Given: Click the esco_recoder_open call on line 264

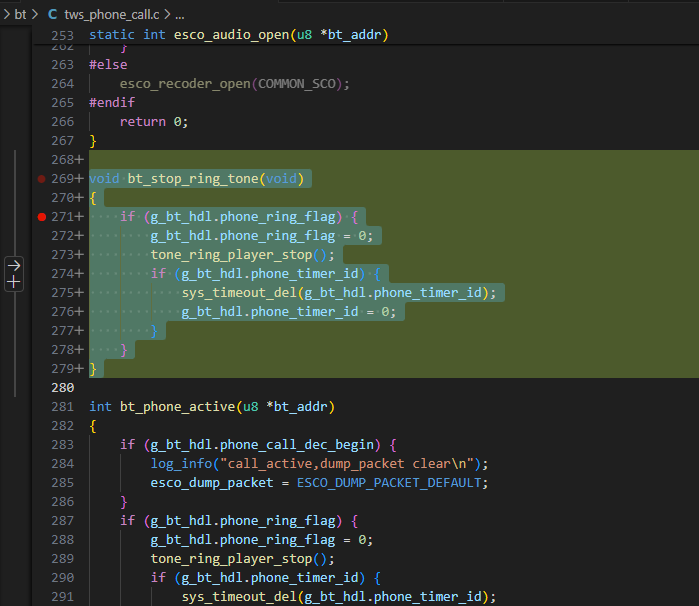Looking at the screenshot, I should coord(185,84).
